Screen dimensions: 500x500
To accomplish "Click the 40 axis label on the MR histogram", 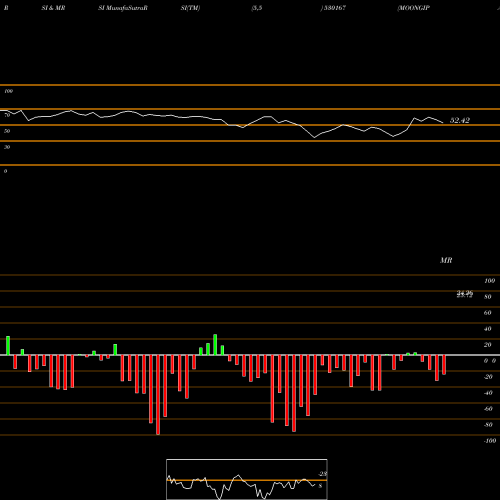I will click(488, 329).
